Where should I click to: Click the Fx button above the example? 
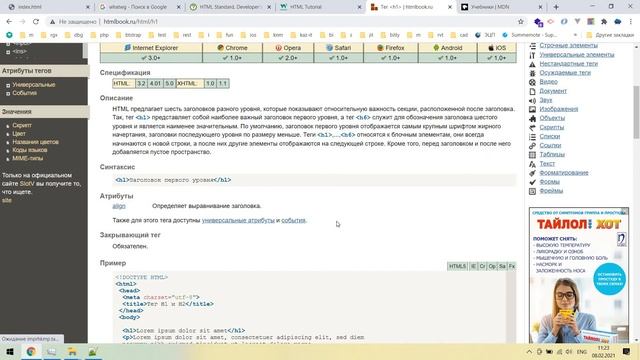(512, 266)
